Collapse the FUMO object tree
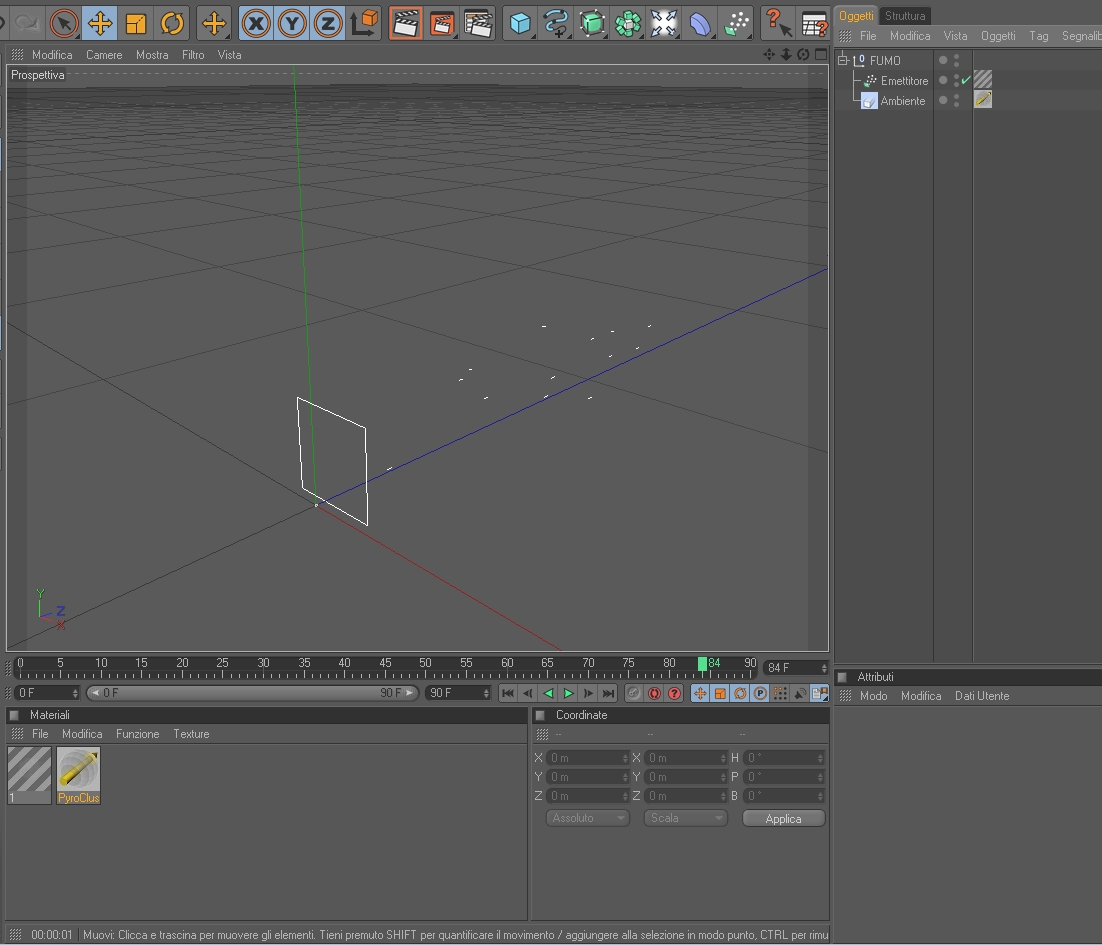1102x945 pixels. (x=843, y=60)
